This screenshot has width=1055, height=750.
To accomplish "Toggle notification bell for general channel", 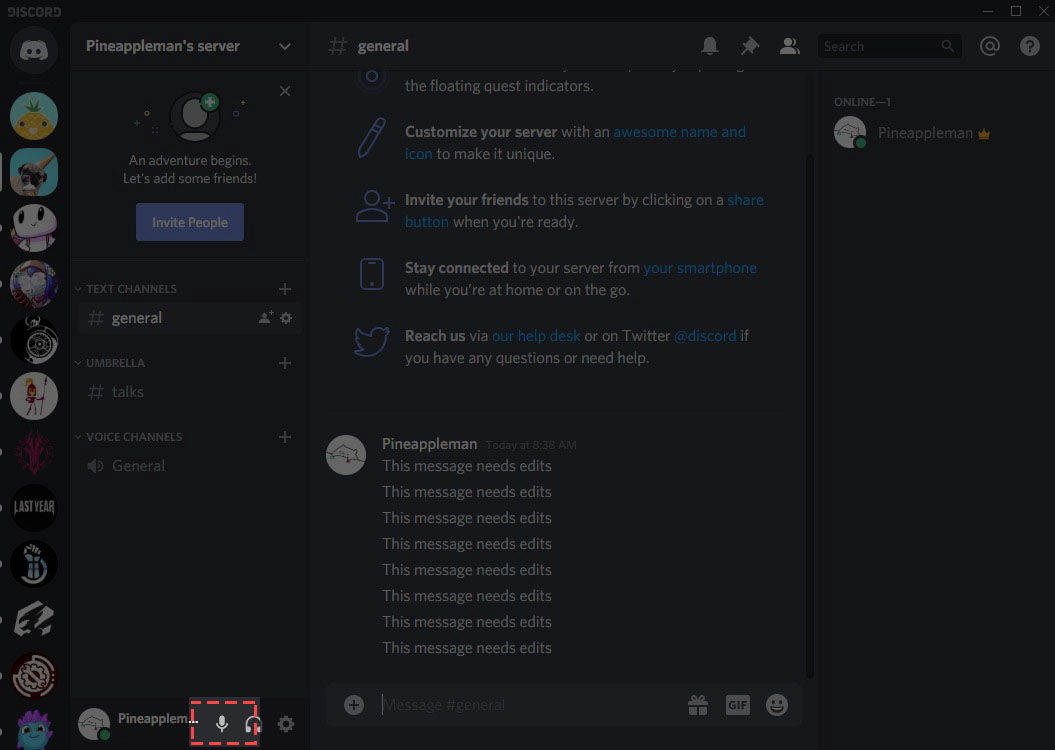I will tap(710, 46).
